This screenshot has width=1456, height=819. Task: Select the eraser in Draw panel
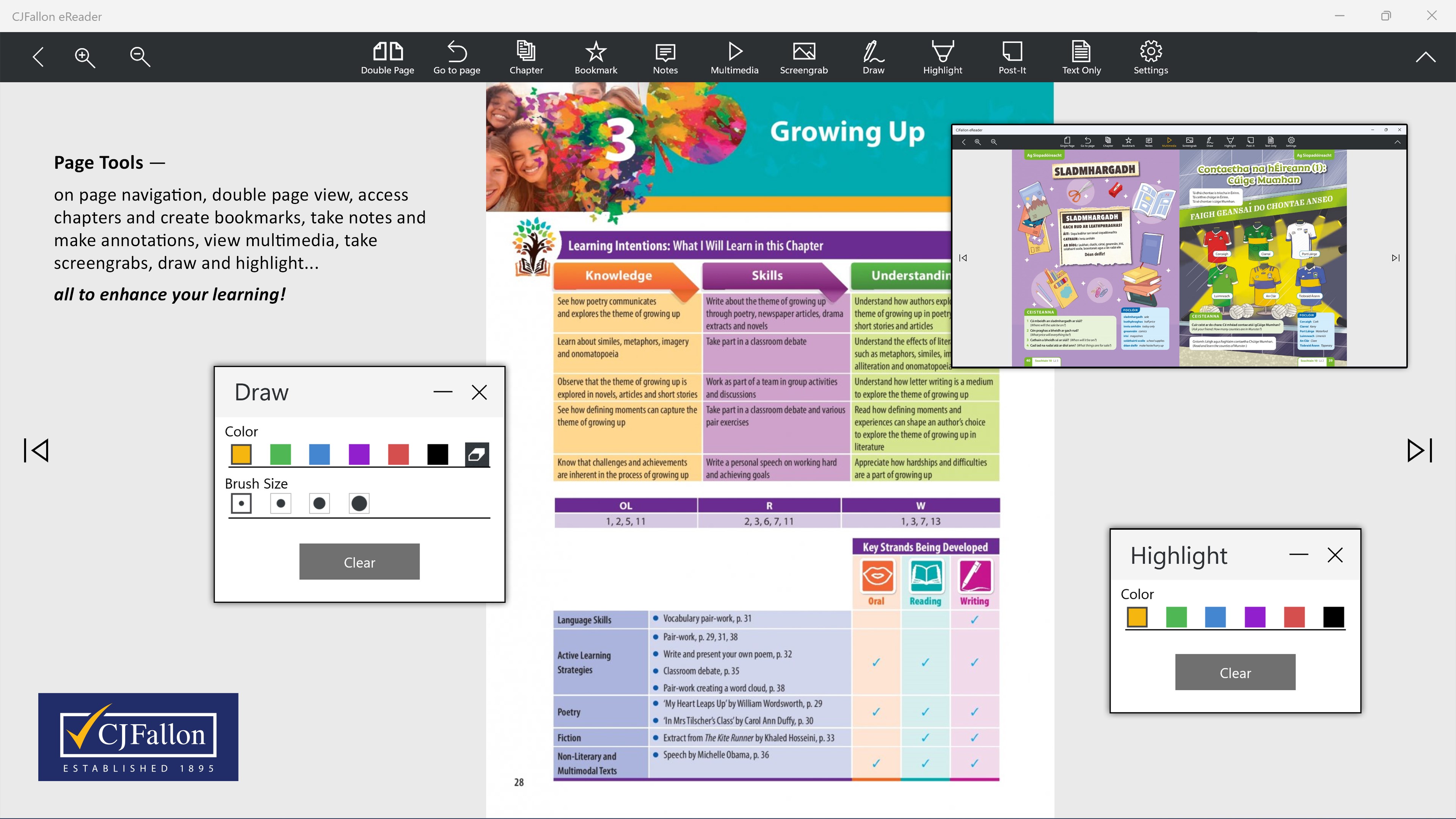[x=477, y=455]
